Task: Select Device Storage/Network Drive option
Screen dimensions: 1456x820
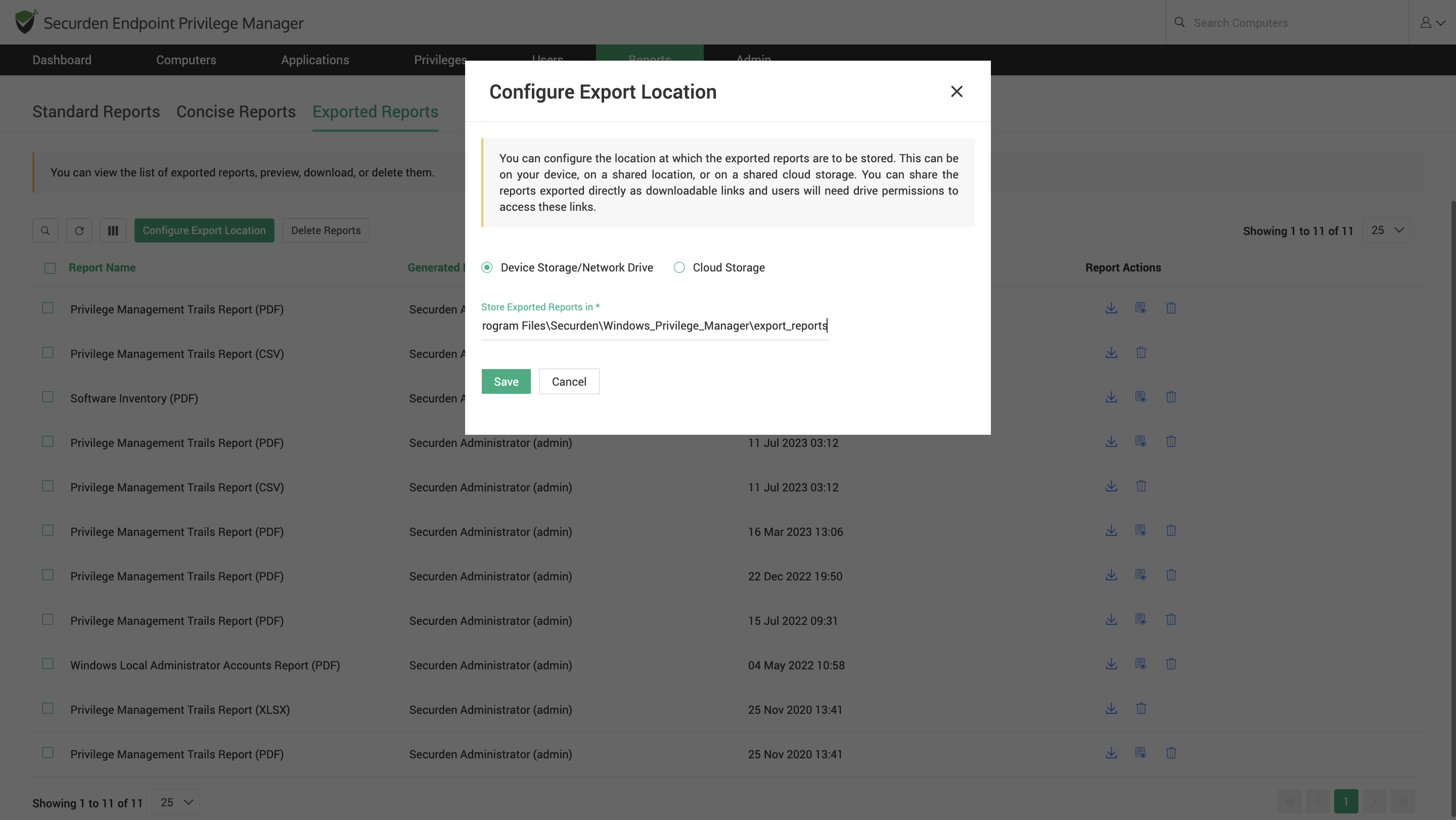Action: [487, 267]
